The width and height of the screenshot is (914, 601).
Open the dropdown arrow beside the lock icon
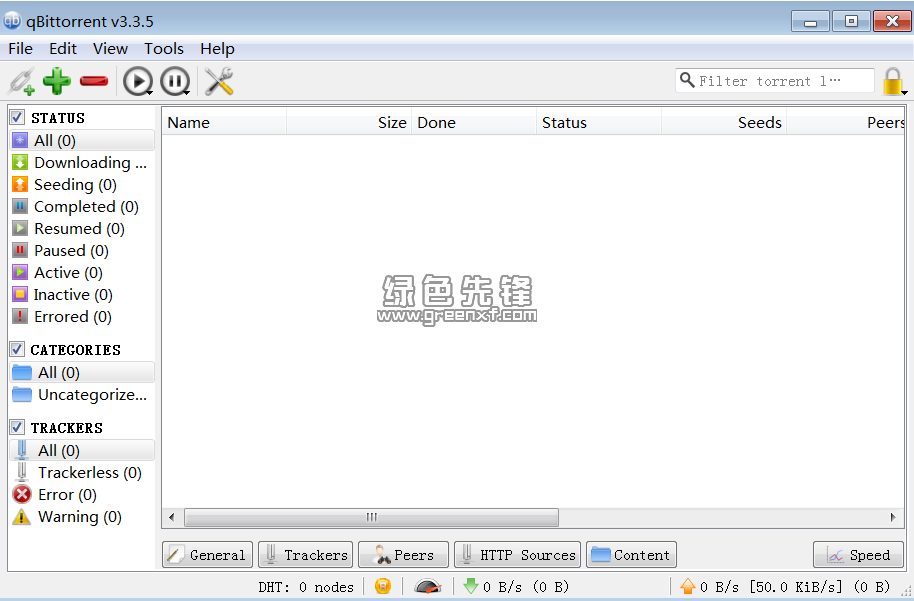[904, 93]
